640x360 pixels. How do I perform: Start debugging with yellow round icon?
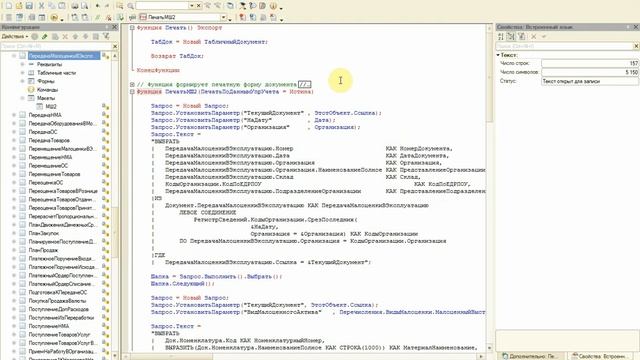54,18
